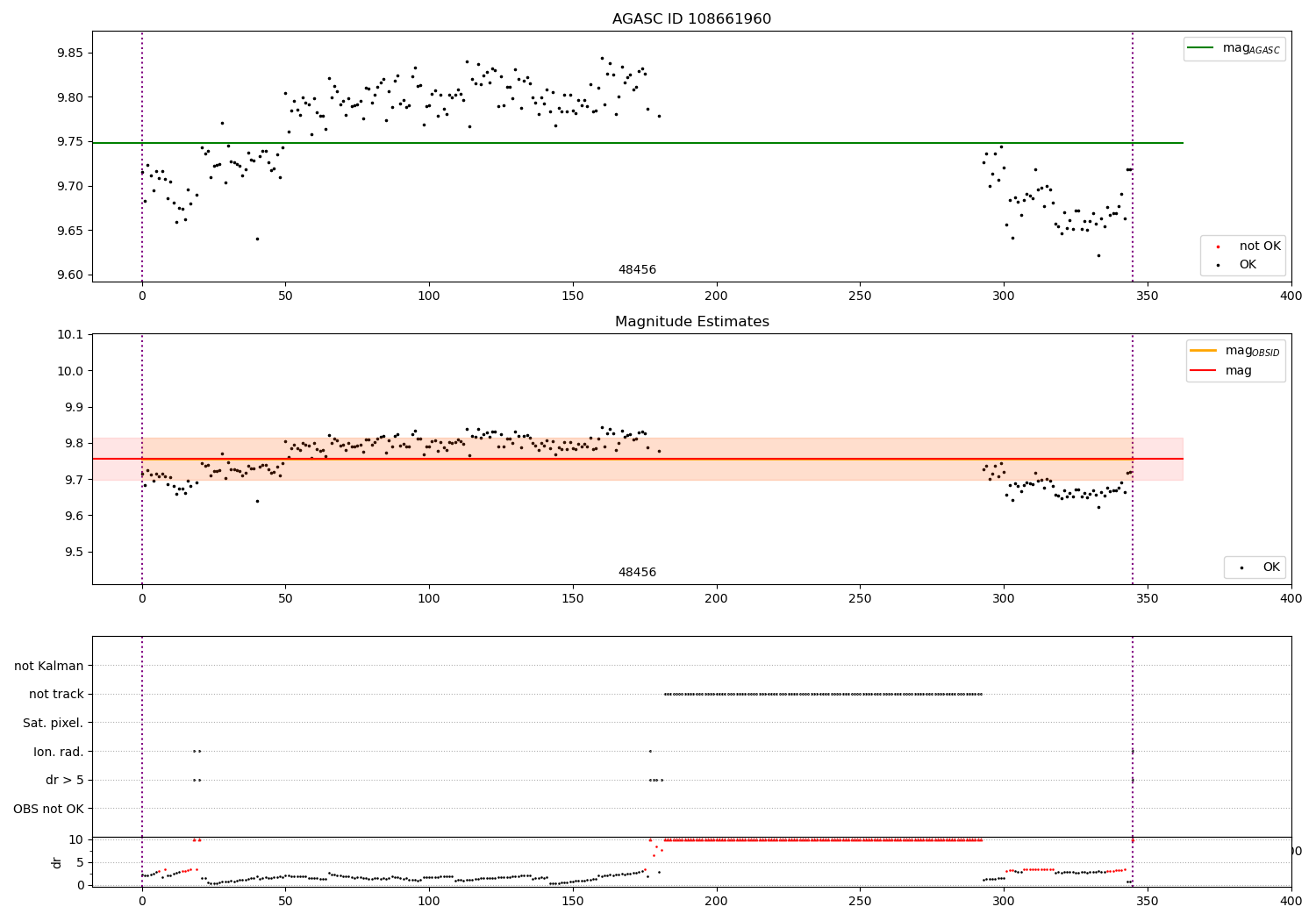This screenshot has width=1316, height=921.
Task: Click the "Sat. pixel." axis label
Action: [x=54, y=723]
